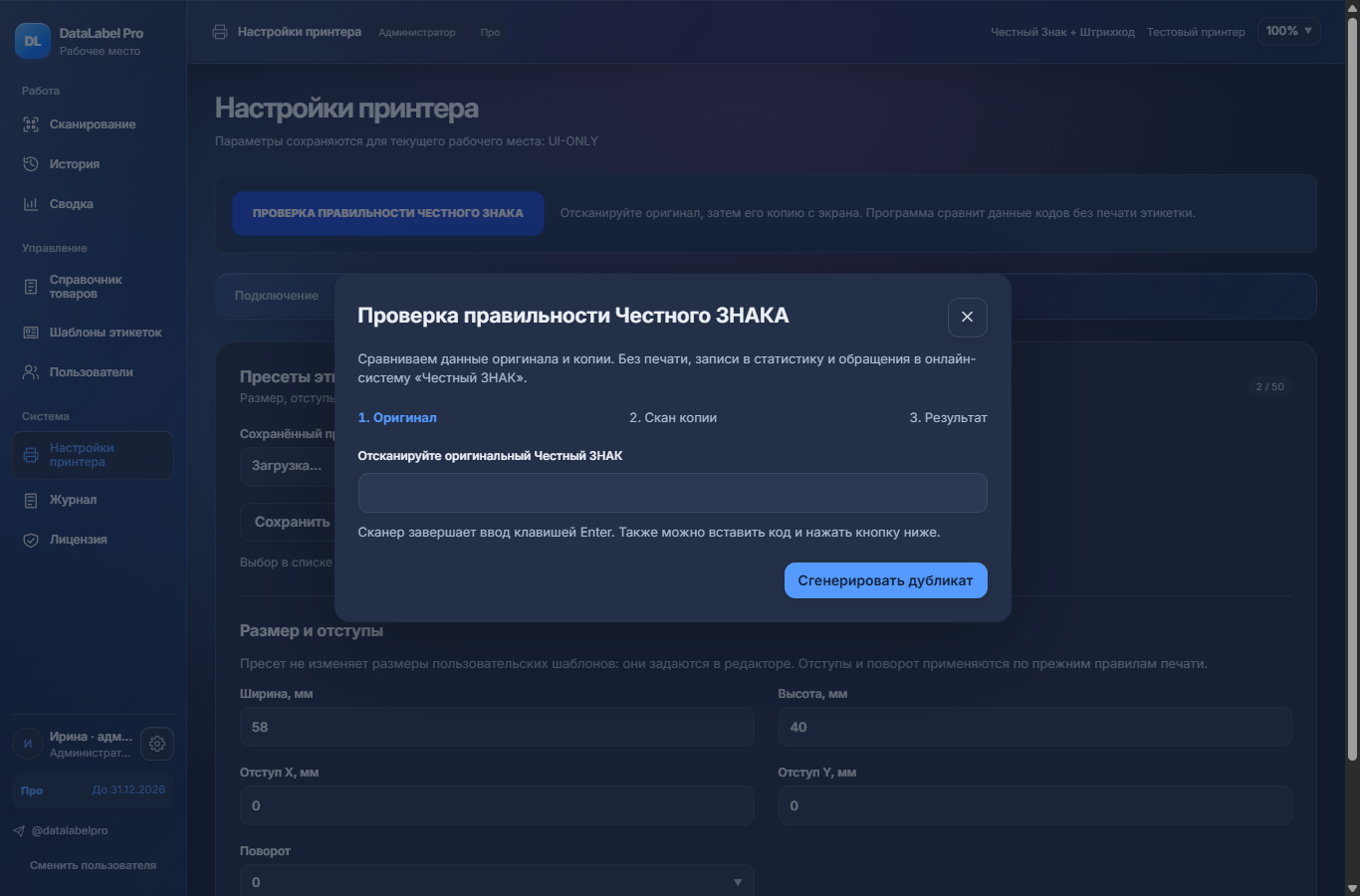This screenshot has width=1360, height=896.
Task: Open Справочник товаров via its document icon
Action: coord(31,287)
